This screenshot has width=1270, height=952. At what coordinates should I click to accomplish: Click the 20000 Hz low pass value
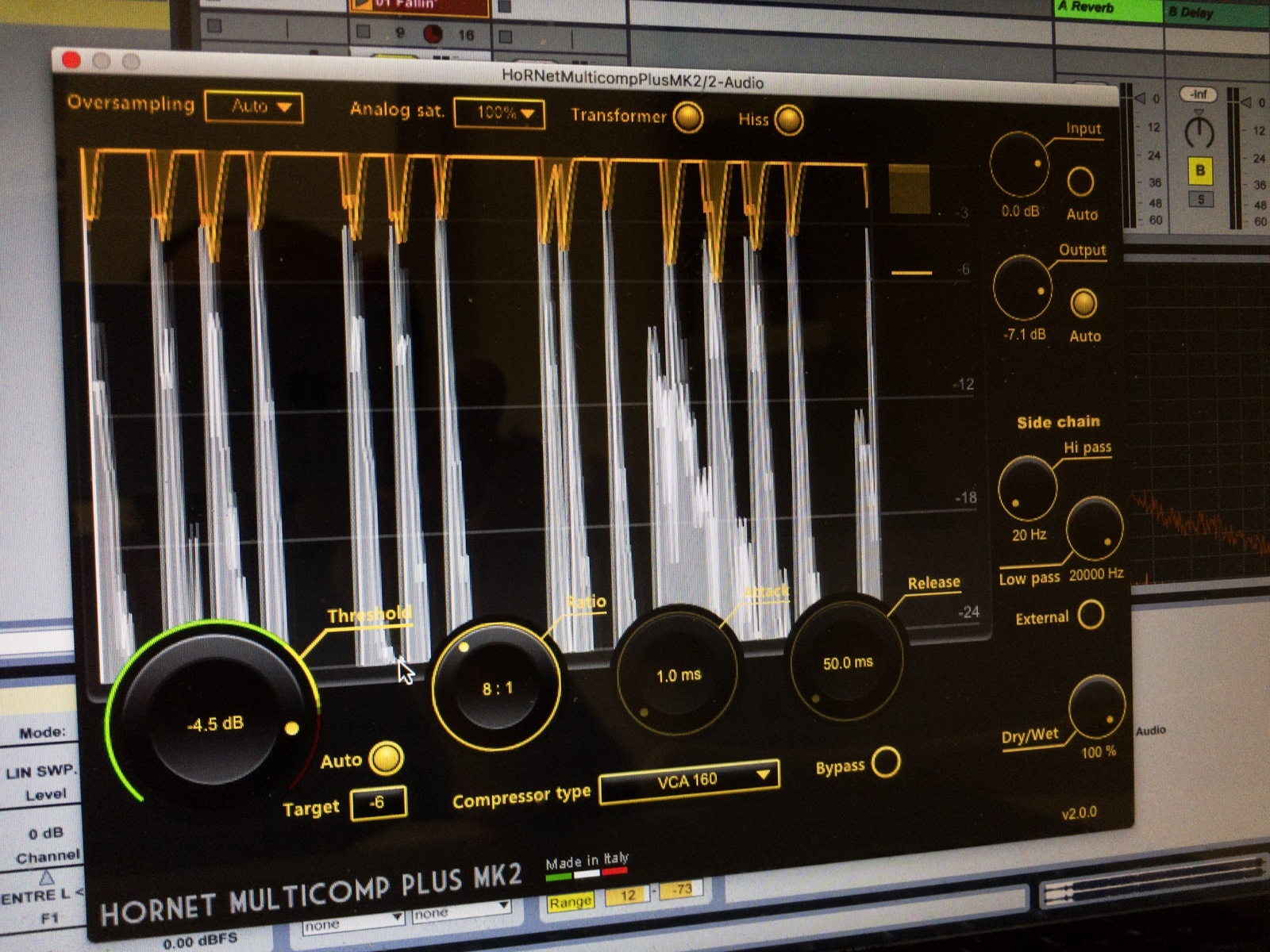pos(1095,574)
